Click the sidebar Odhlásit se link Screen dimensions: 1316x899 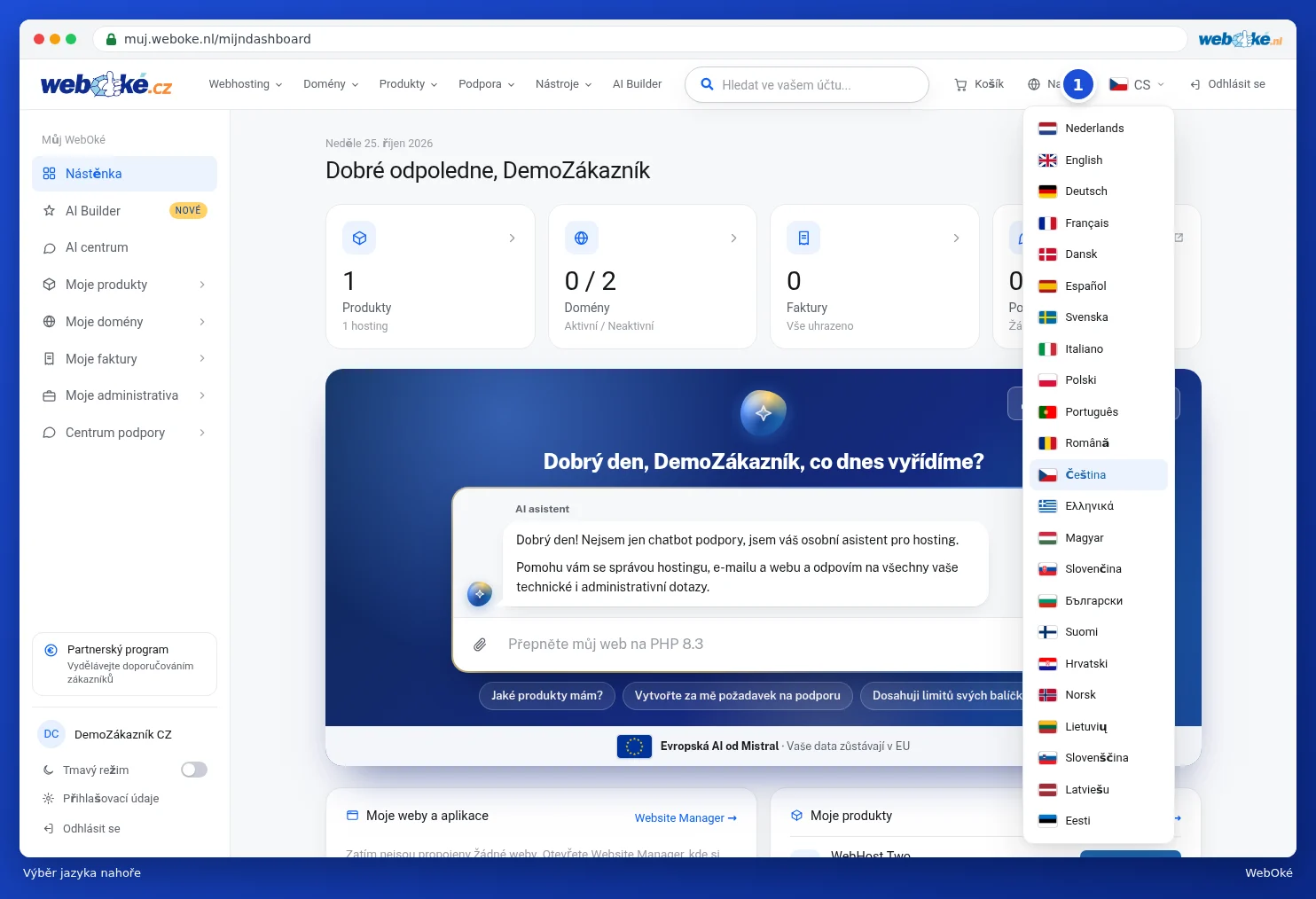pyautogui.click(x=82, y=829)
